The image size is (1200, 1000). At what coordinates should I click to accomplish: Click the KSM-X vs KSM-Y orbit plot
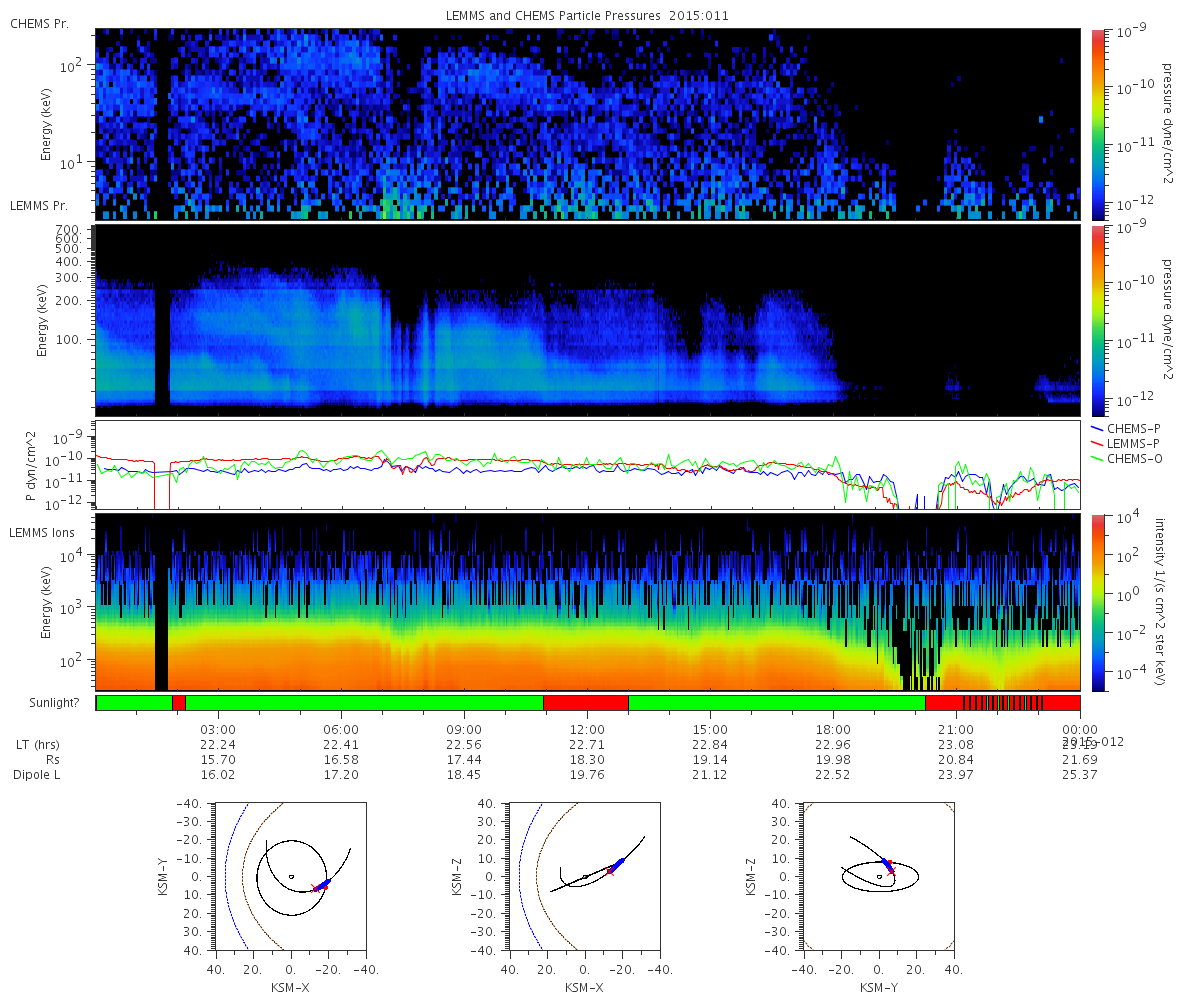pos(290,875)
